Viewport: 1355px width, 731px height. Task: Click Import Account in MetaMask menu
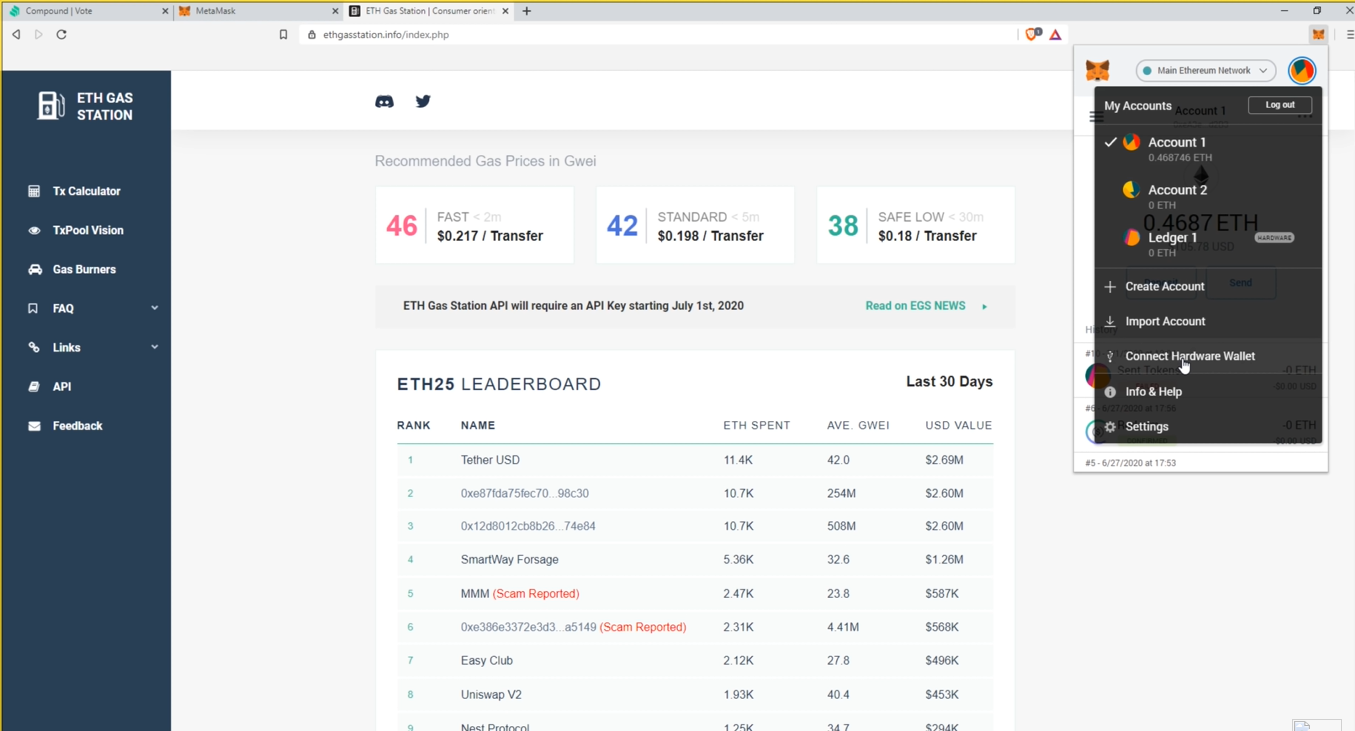(1208, 321)
